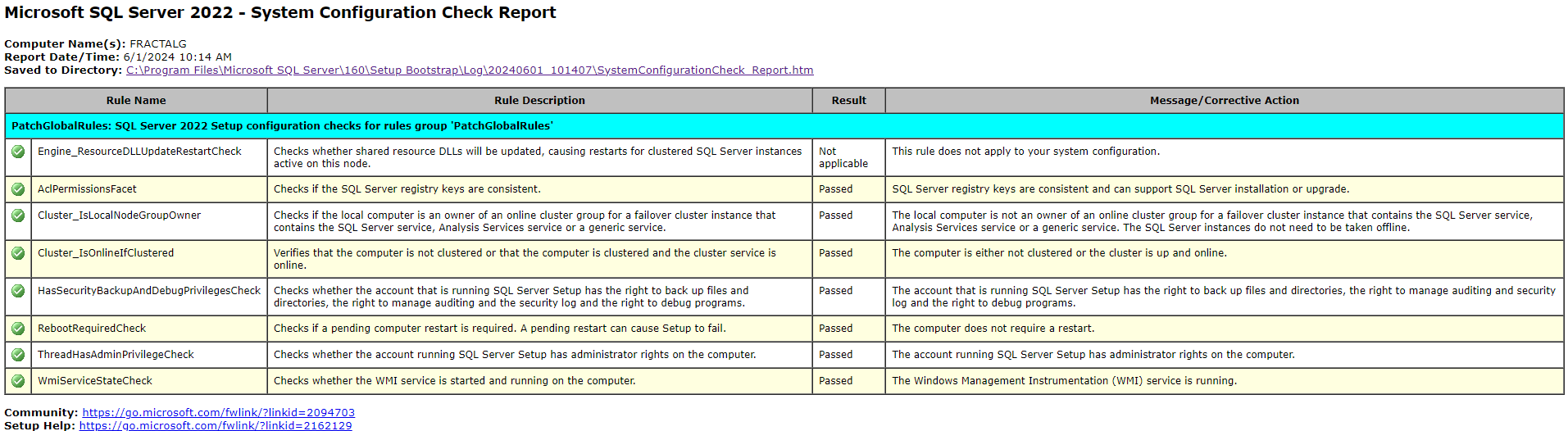Click the report date 6/1/2024 10:14 AM
Viewport: 1568px width, 431px height.
pos(178,57)
